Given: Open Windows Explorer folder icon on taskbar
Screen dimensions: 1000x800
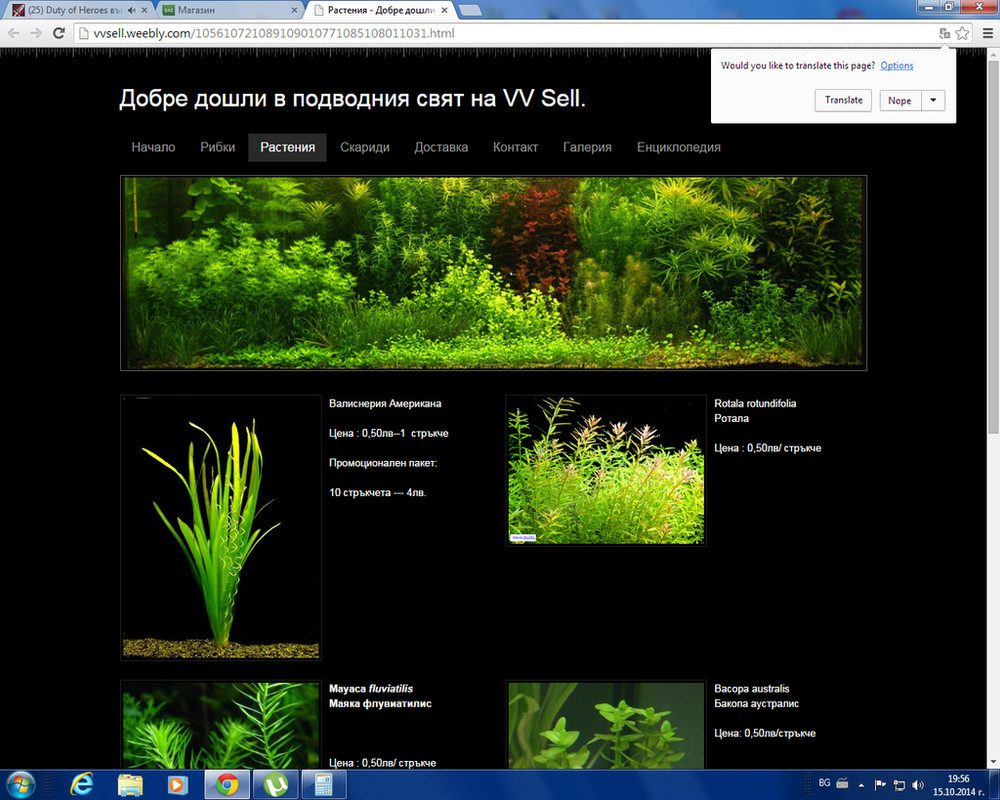Looking at the screenshot, I should (x=130, y=784).
